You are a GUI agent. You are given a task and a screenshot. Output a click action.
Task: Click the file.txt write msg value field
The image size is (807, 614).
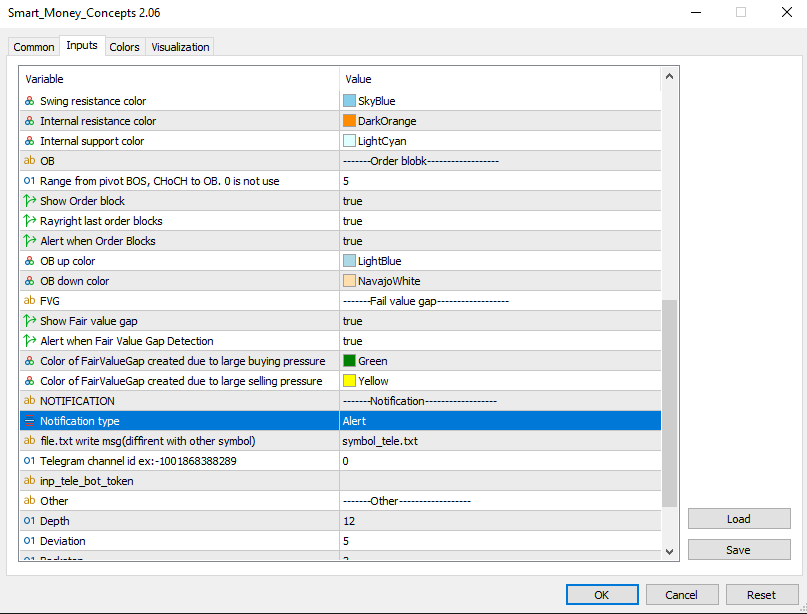click(x=500, y=441)
